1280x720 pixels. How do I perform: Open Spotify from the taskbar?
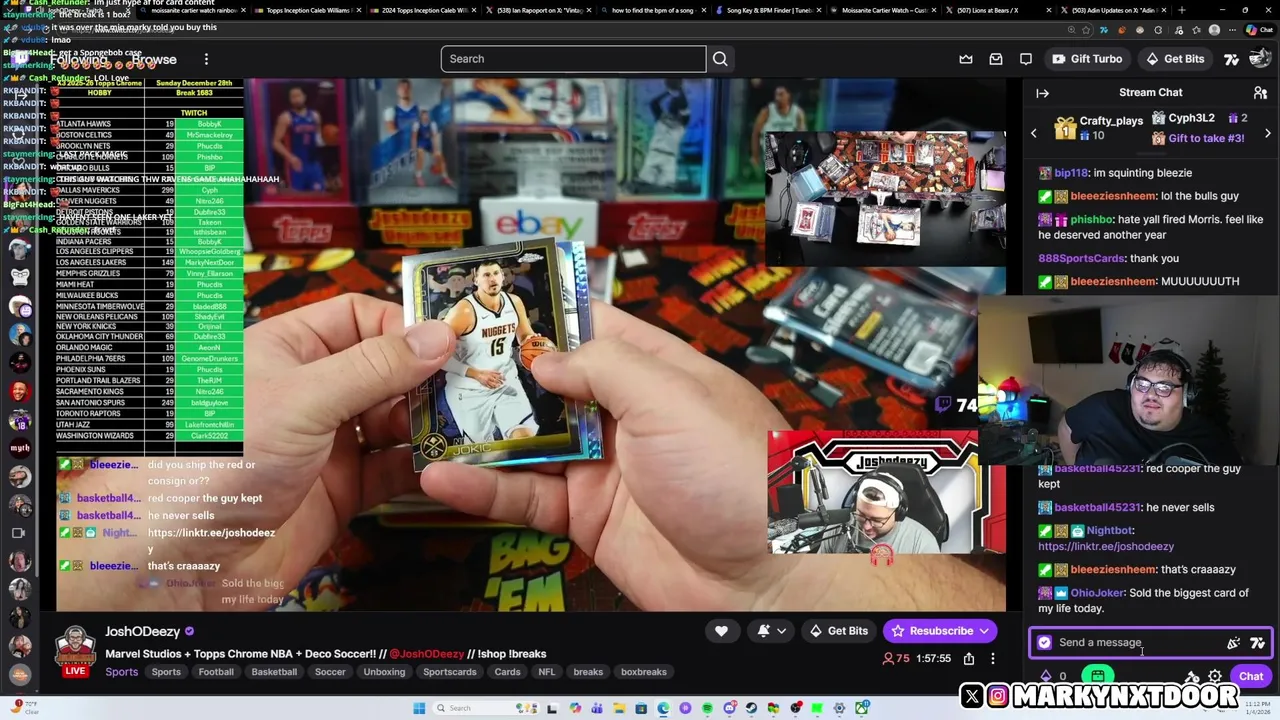tap(708, 708)
